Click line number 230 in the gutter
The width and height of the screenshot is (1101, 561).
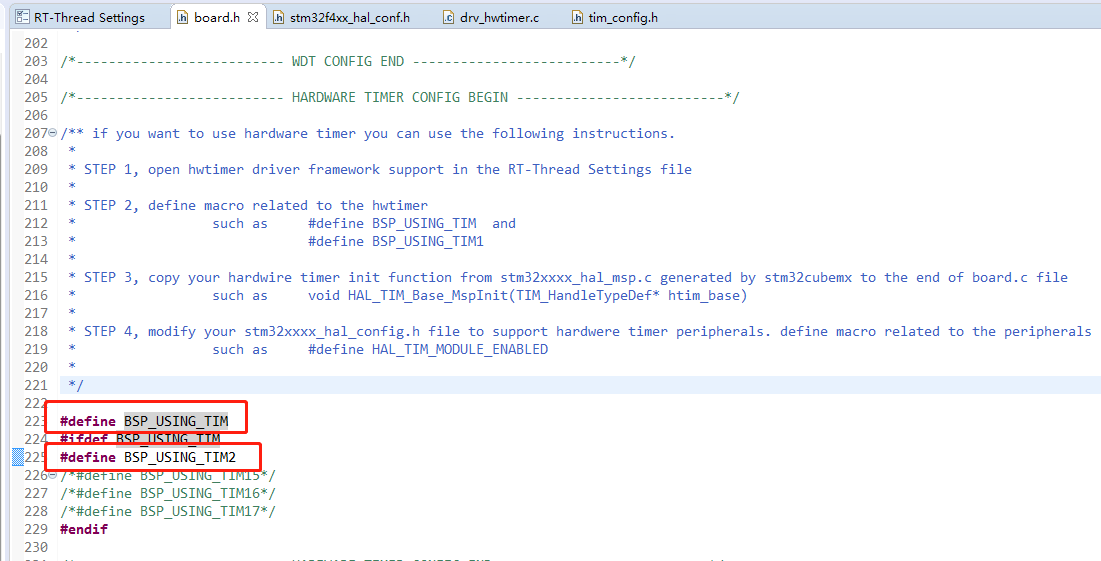(x=36, y=548)
